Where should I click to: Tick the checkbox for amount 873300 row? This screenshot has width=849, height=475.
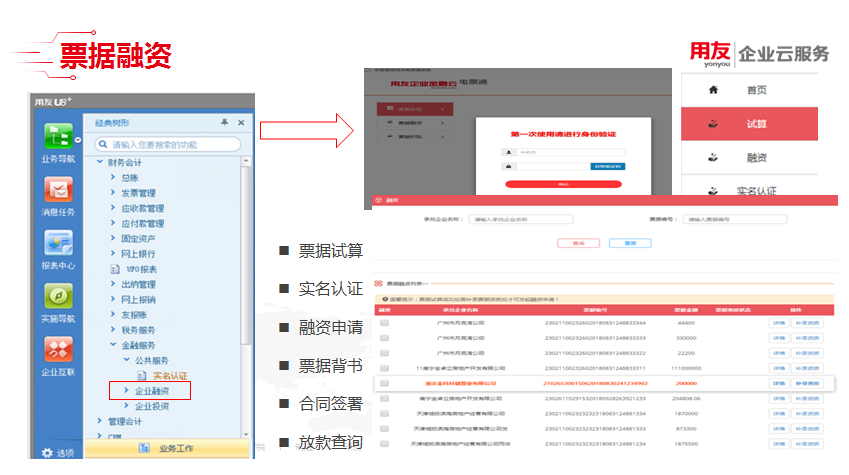point(384,429)
